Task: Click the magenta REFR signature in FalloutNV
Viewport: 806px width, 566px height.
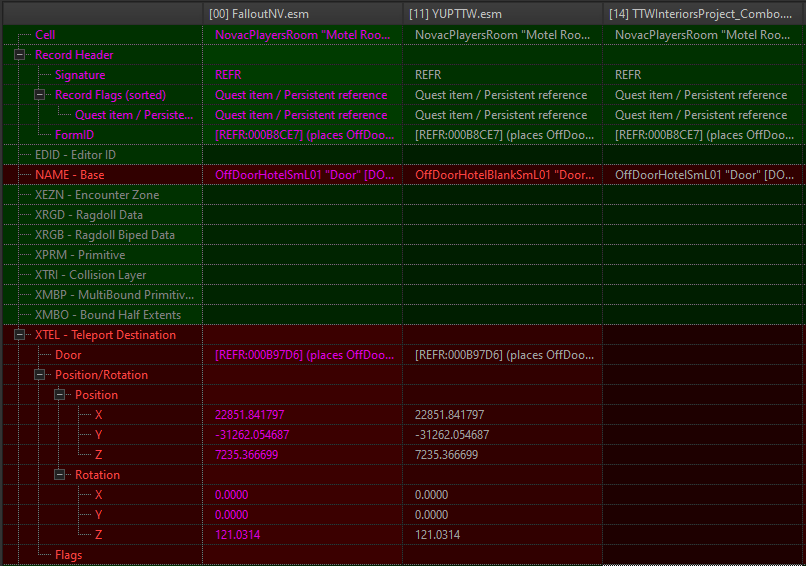Action: tap(228, 75)
